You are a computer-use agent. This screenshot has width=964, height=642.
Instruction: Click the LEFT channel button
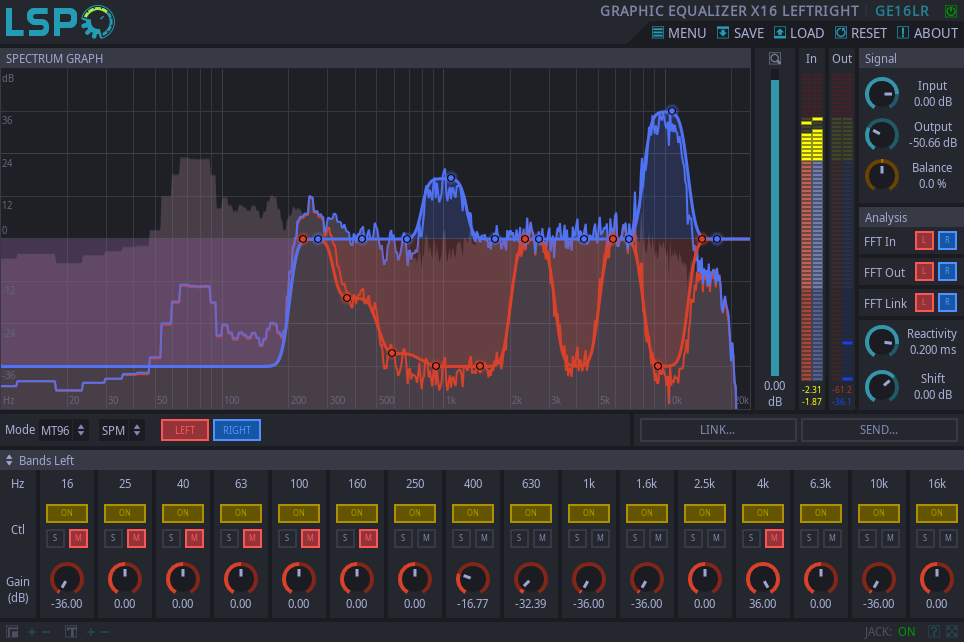[184, 430]
